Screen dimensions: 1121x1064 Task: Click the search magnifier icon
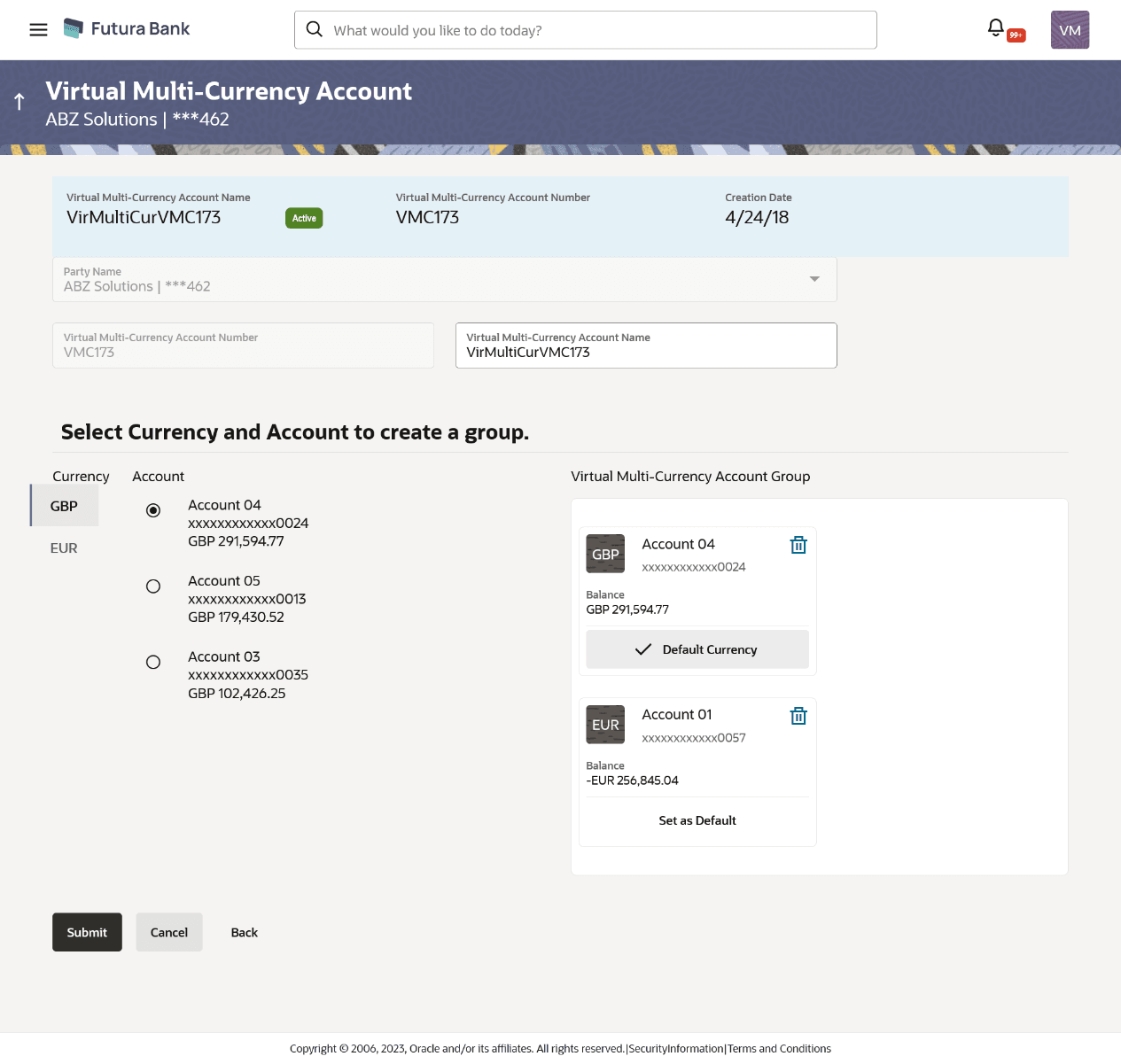(315, 29)
